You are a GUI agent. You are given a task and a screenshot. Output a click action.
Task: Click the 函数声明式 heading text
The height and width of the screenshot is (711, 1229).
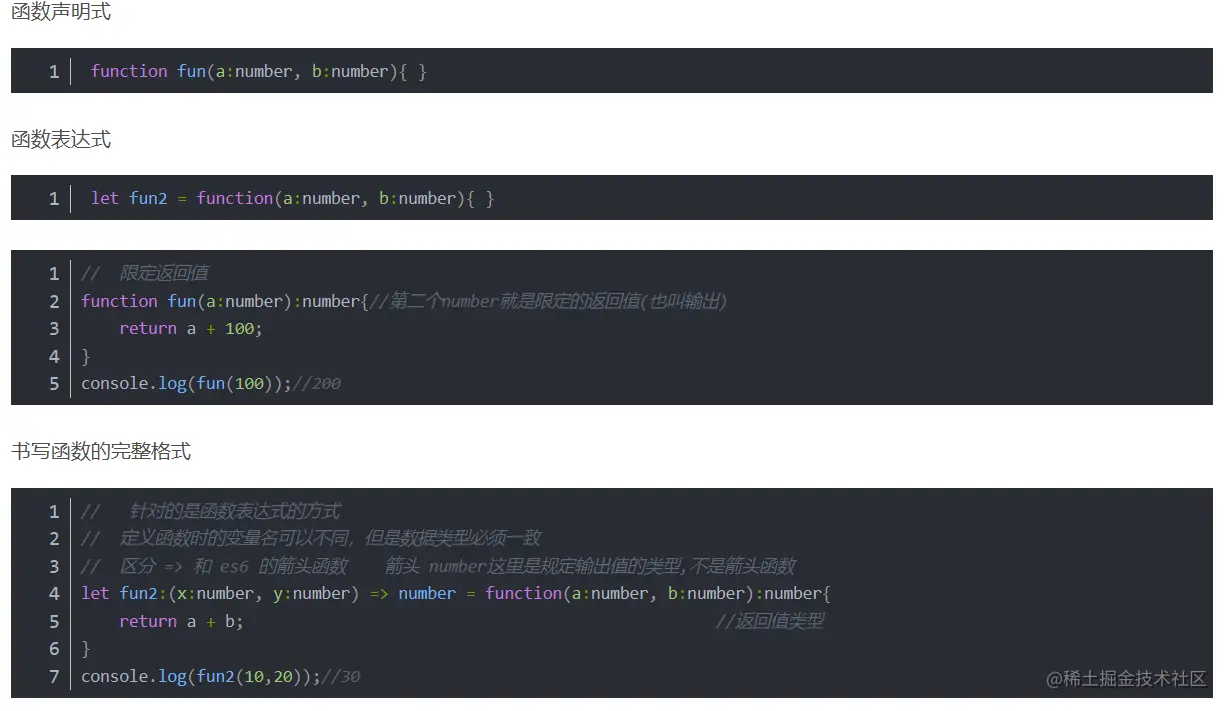coord(61,13)
